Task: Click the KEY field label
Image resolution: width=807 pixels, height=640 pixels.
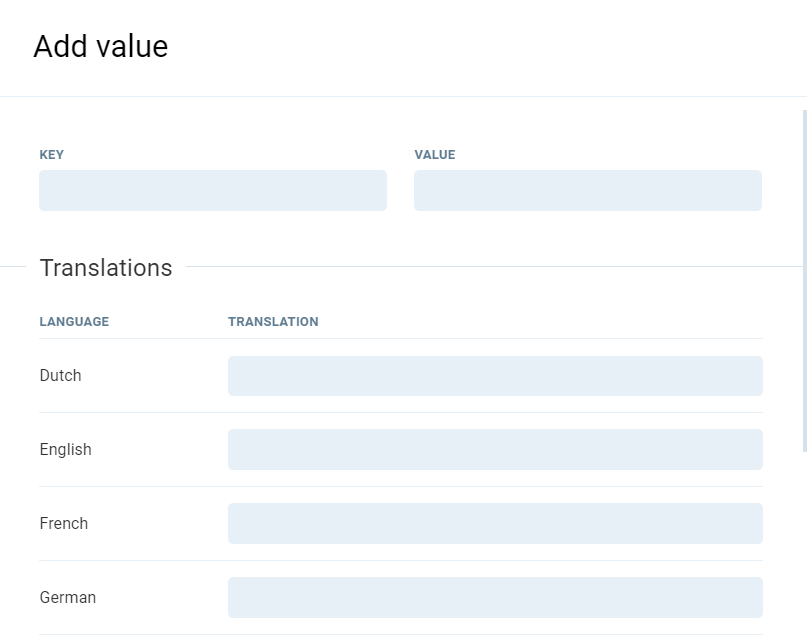Action: pyautogui.click(x=52, y=155)
